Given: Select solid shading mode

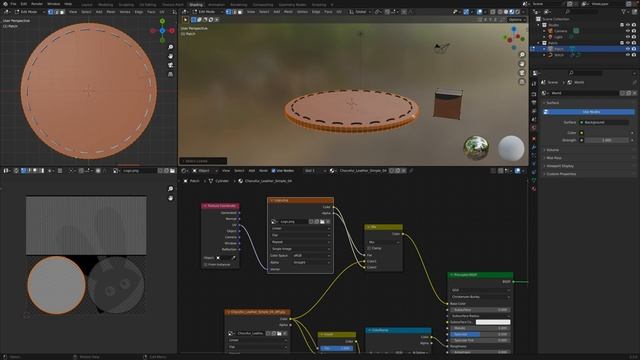Looking at the screenshot, I should coord(506,12).
